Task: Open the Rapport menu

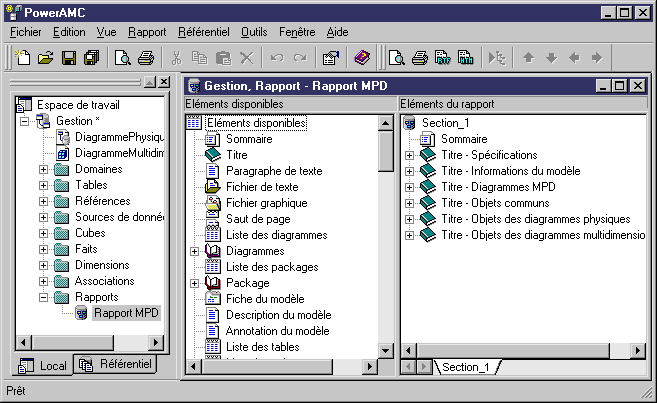Action: click(147, 32)
